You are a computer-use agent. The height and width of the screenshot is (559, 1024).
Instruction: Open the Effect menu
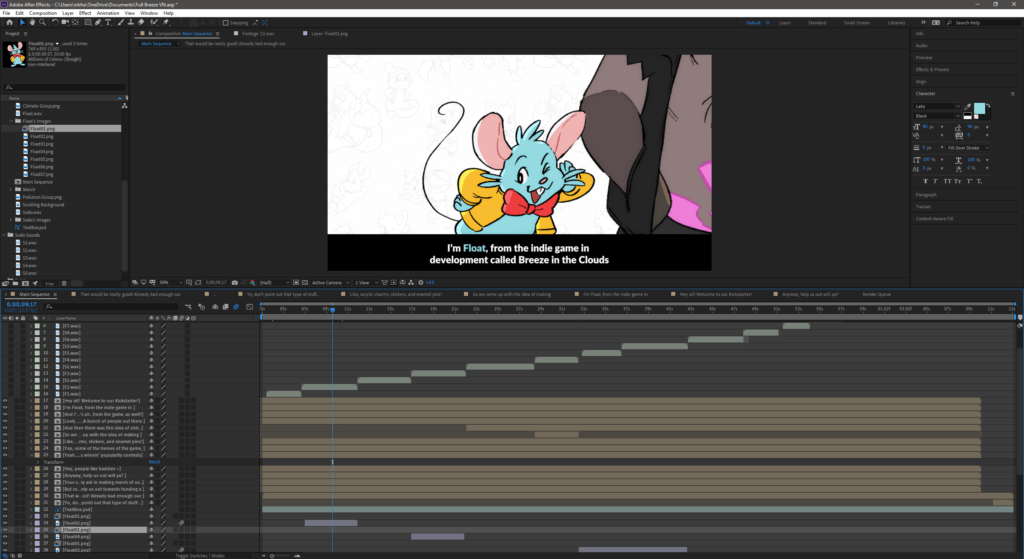point(85,13)
